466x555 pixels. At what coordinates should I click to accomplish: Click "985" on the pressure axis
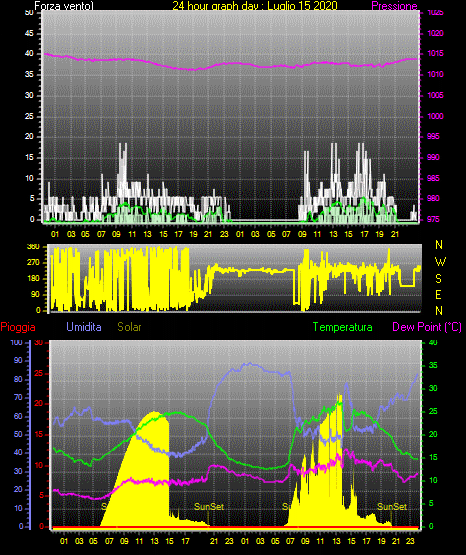click(433, 178)
